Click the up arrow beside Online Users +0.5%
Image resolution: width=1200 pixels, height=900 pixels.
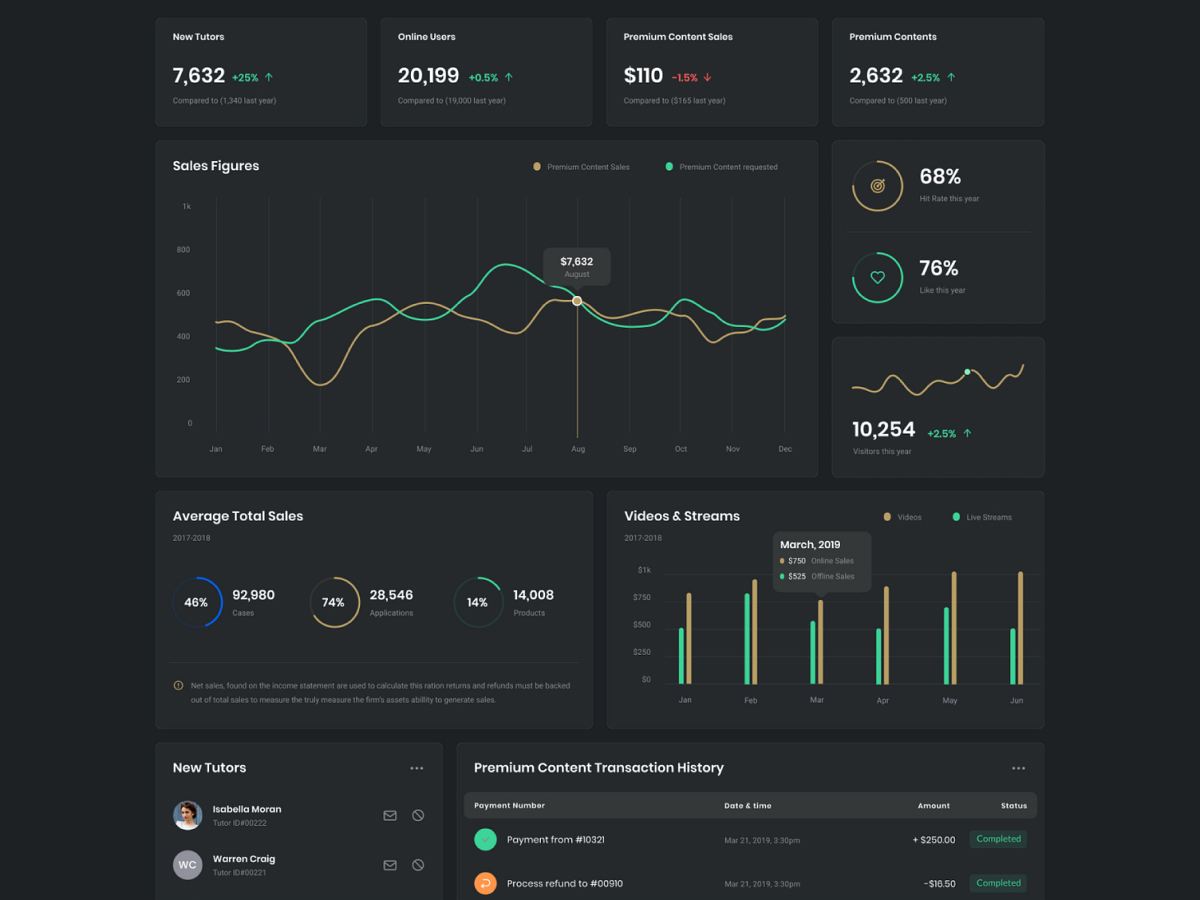[x=508, y=77]
